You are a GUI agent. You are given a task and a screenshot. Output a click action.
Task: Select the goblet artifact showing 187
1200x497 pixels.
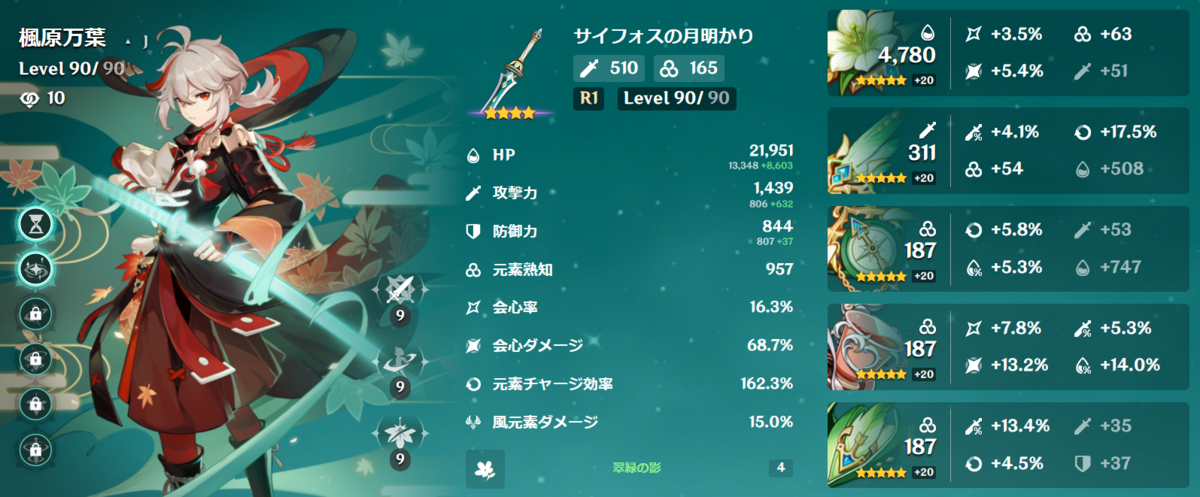click(x=870, y=344)
